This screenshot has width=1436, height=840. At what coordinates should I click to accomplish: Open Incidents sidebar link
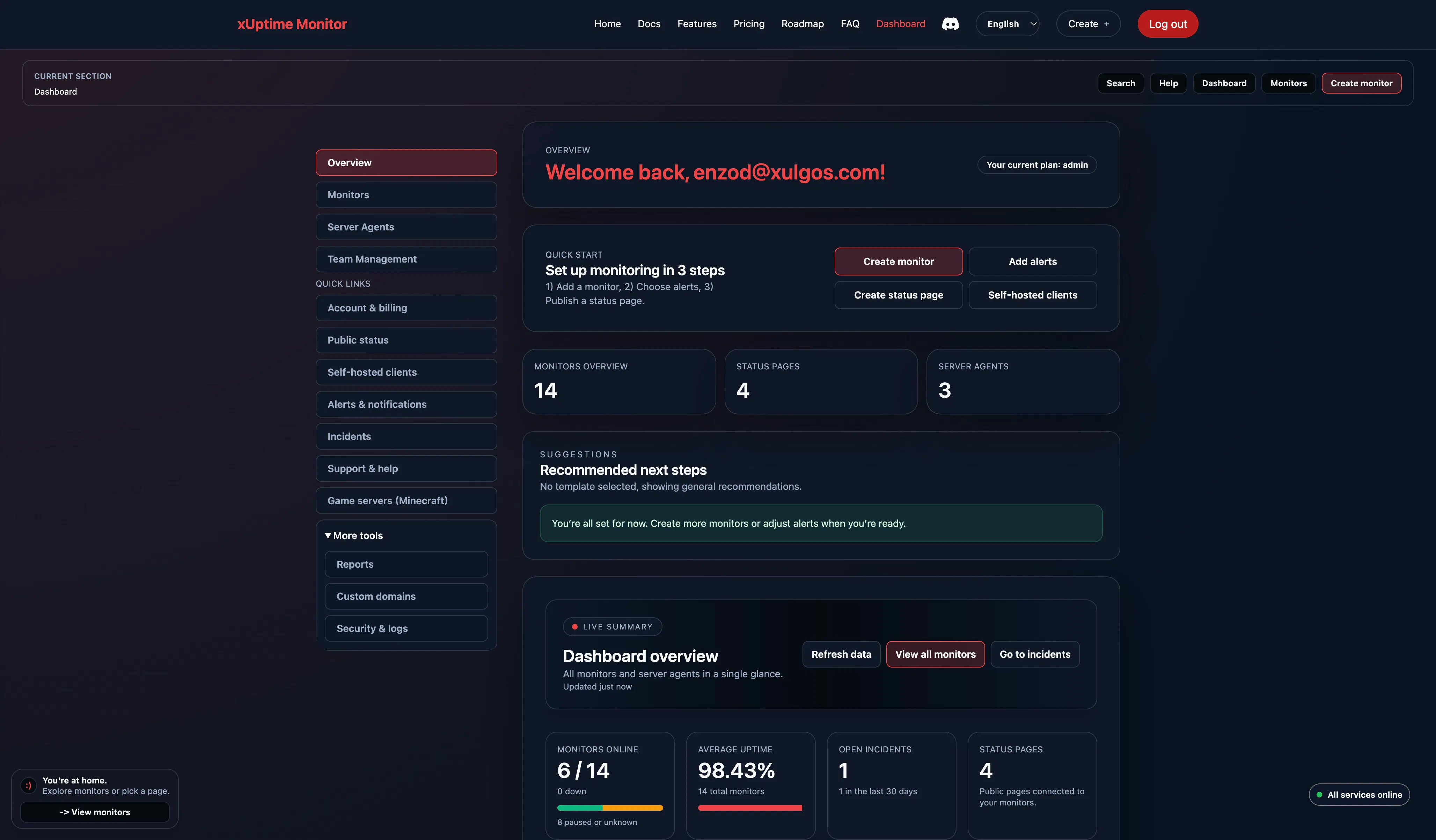406,436
